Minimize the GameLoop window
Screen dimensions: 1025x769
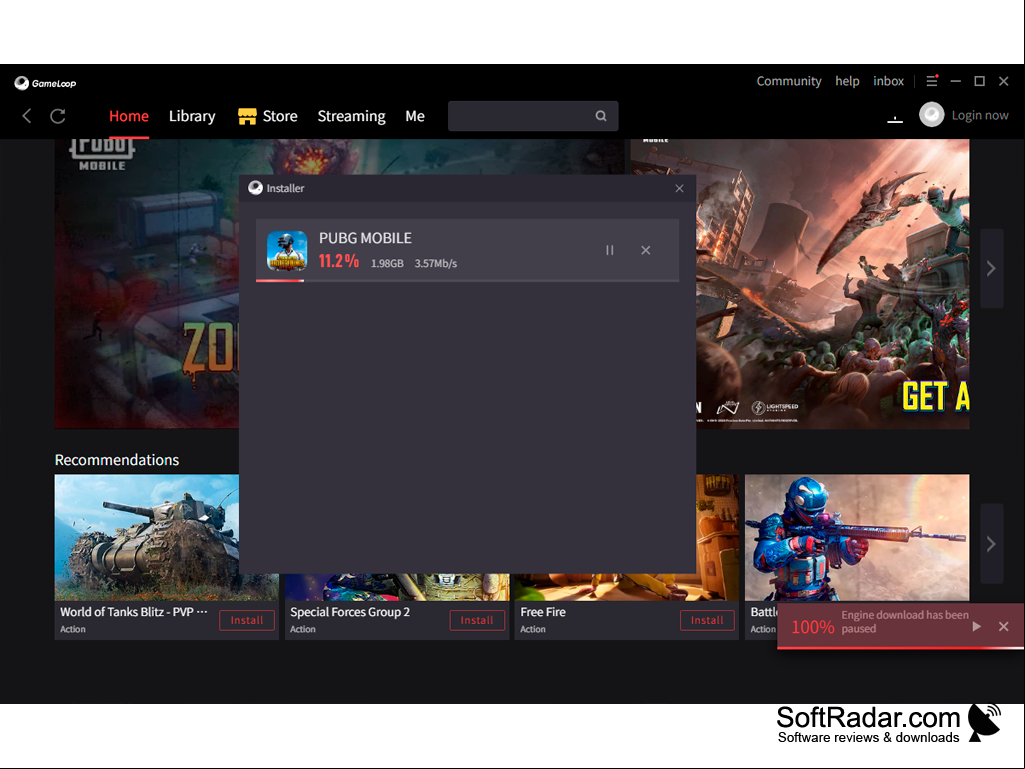click(956, 81)
